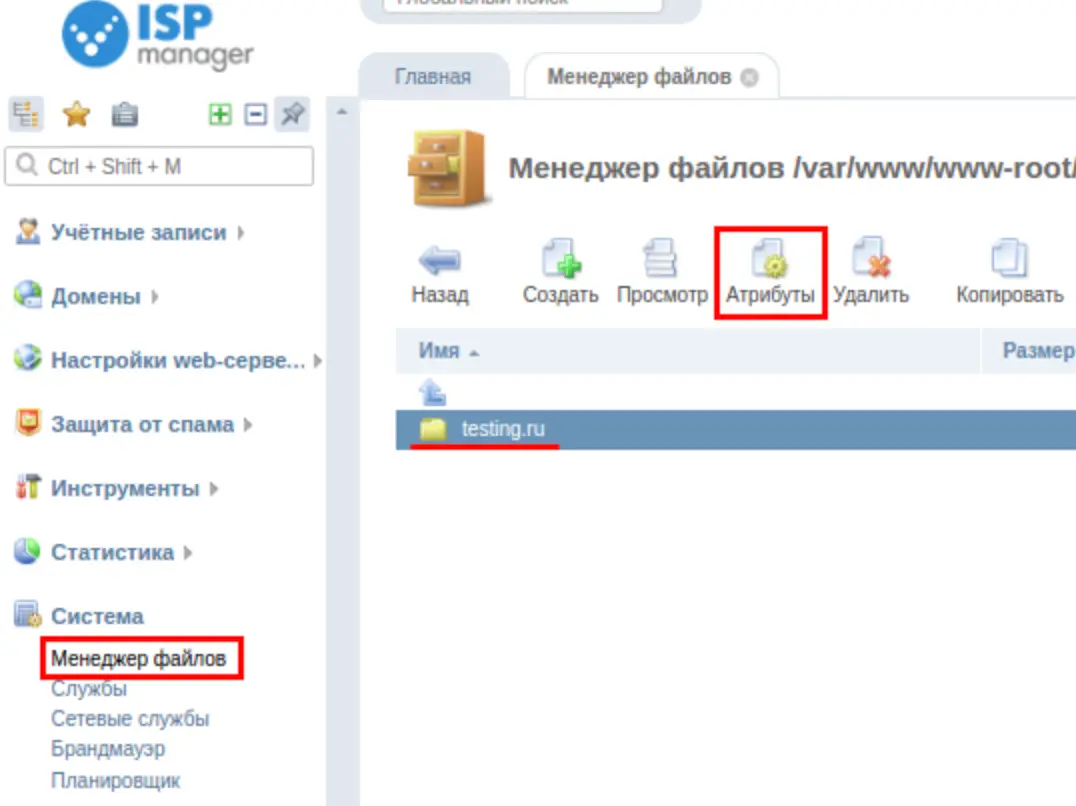
Task: Open Сетевые службы in sidebar
Action: point(130,719)
